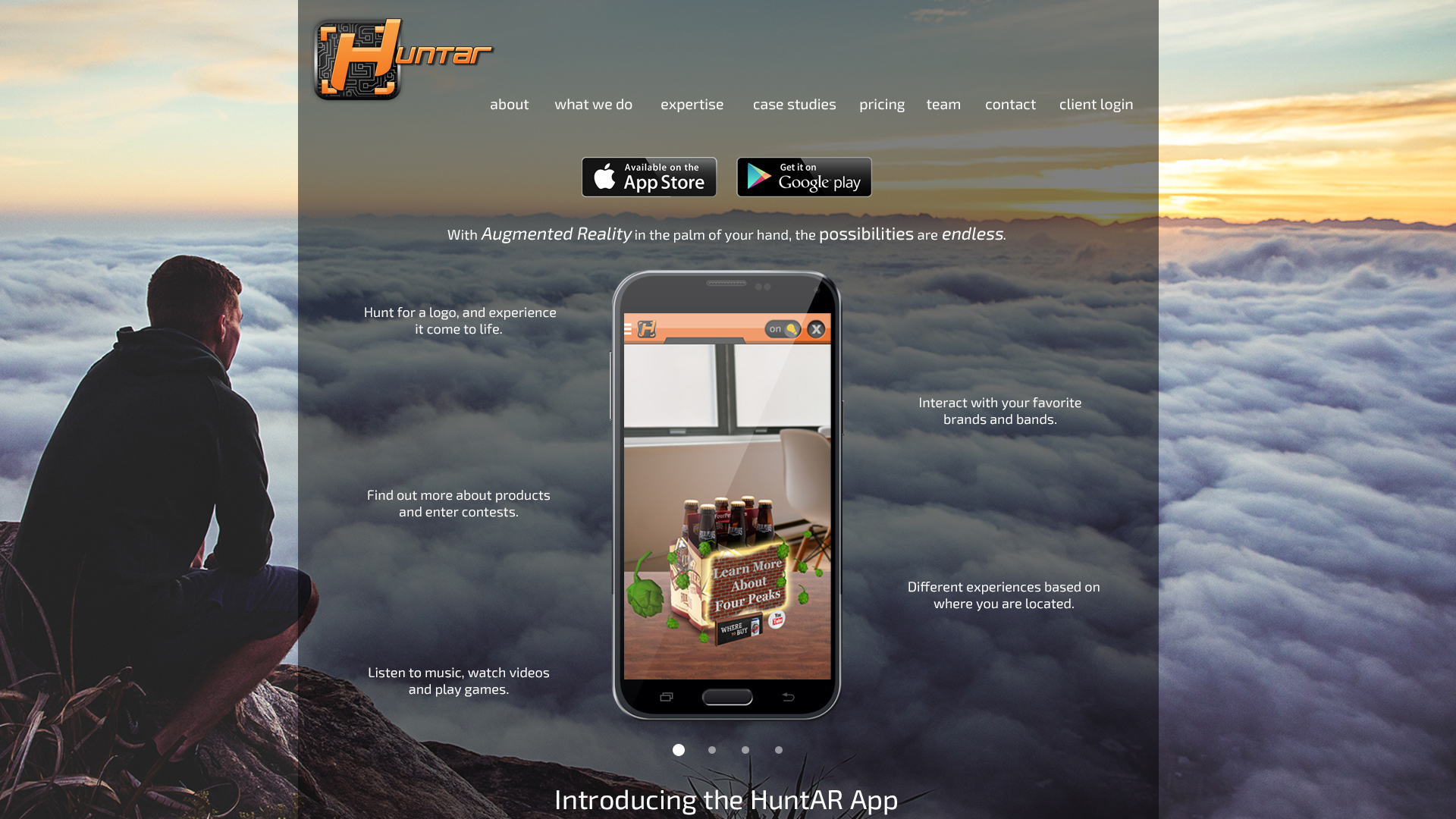Download app from App Store
1456x819 pixels.
pyautogui.click(x=649, y=177)
